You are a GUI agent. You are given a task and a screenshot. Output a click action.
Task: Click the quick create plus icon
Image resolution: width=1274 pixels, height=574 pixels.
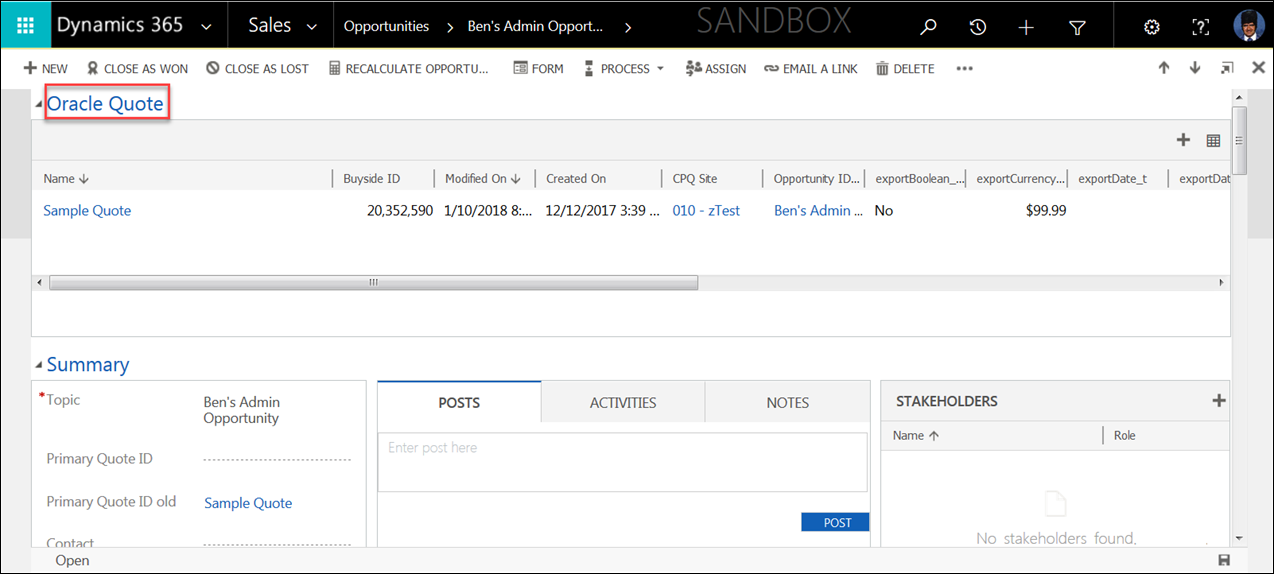coord(1026,28)
